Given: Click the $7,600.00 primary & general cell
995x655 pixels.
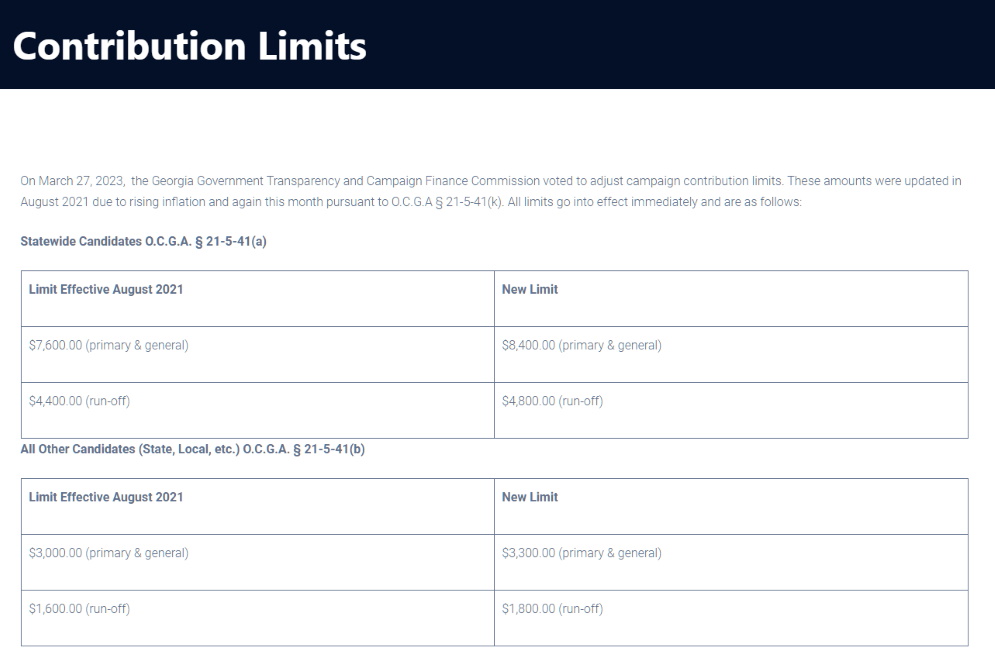Looking at the screenshot, I should (x=258, y=354).
